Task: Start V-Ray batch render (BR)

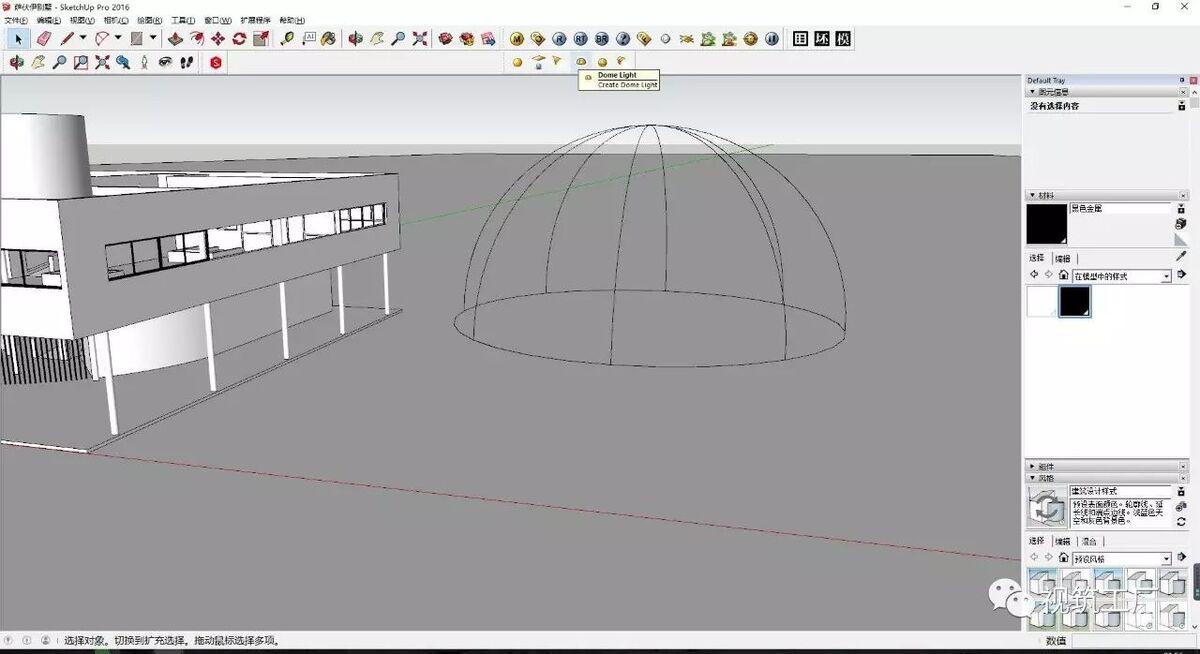Action: point(601,39)
